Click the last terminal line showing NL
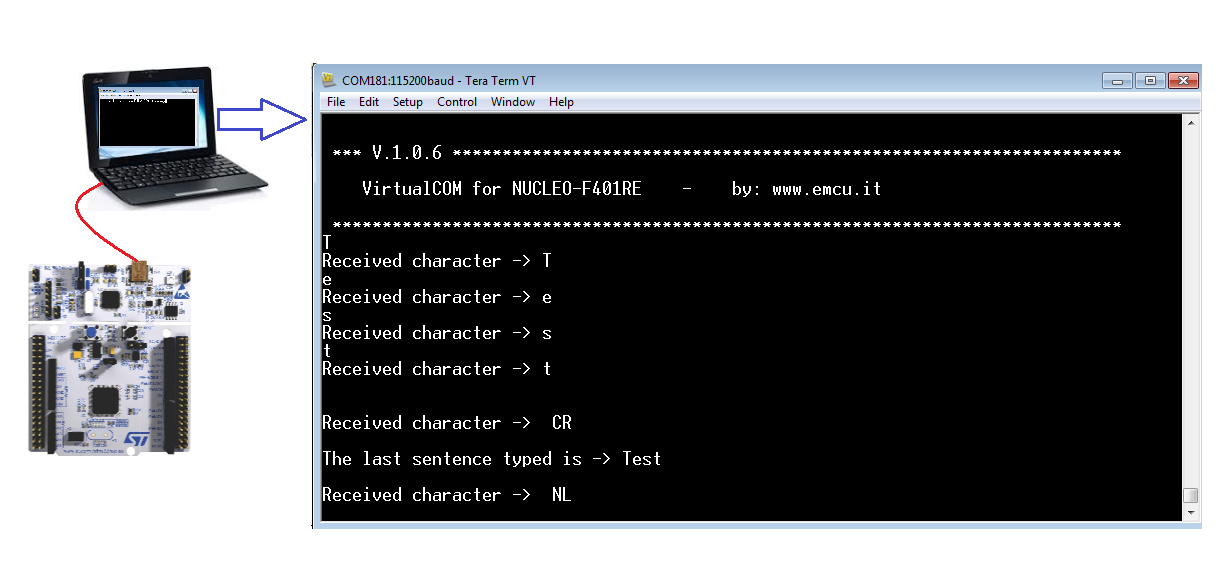Viewport: 1219px width, 579px height. coord(446,495)
